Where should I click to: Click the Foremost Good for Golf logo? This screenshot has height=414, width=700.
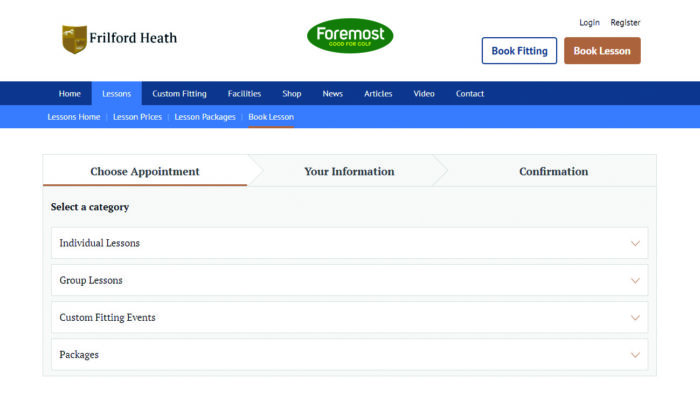coord(350,36)
